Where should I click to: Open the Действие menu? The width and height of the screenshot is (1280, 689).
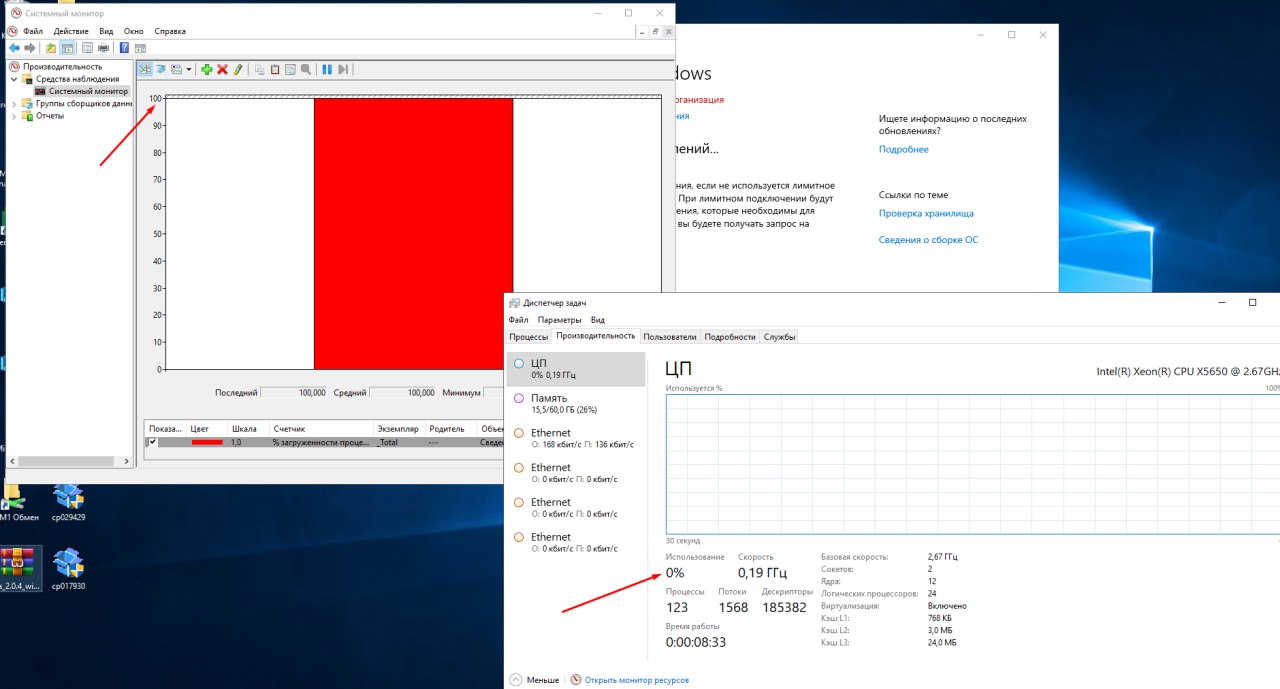(x=71, y=31)
